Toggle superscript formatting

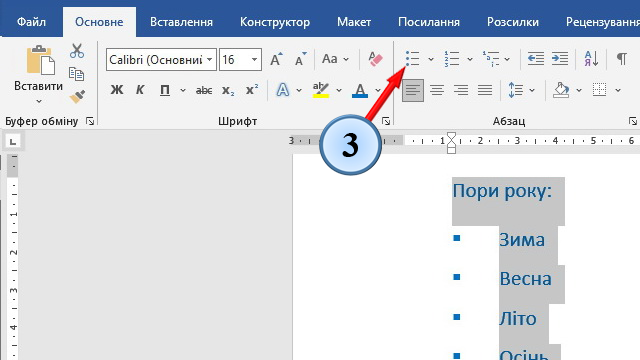(x=252, y=89)
